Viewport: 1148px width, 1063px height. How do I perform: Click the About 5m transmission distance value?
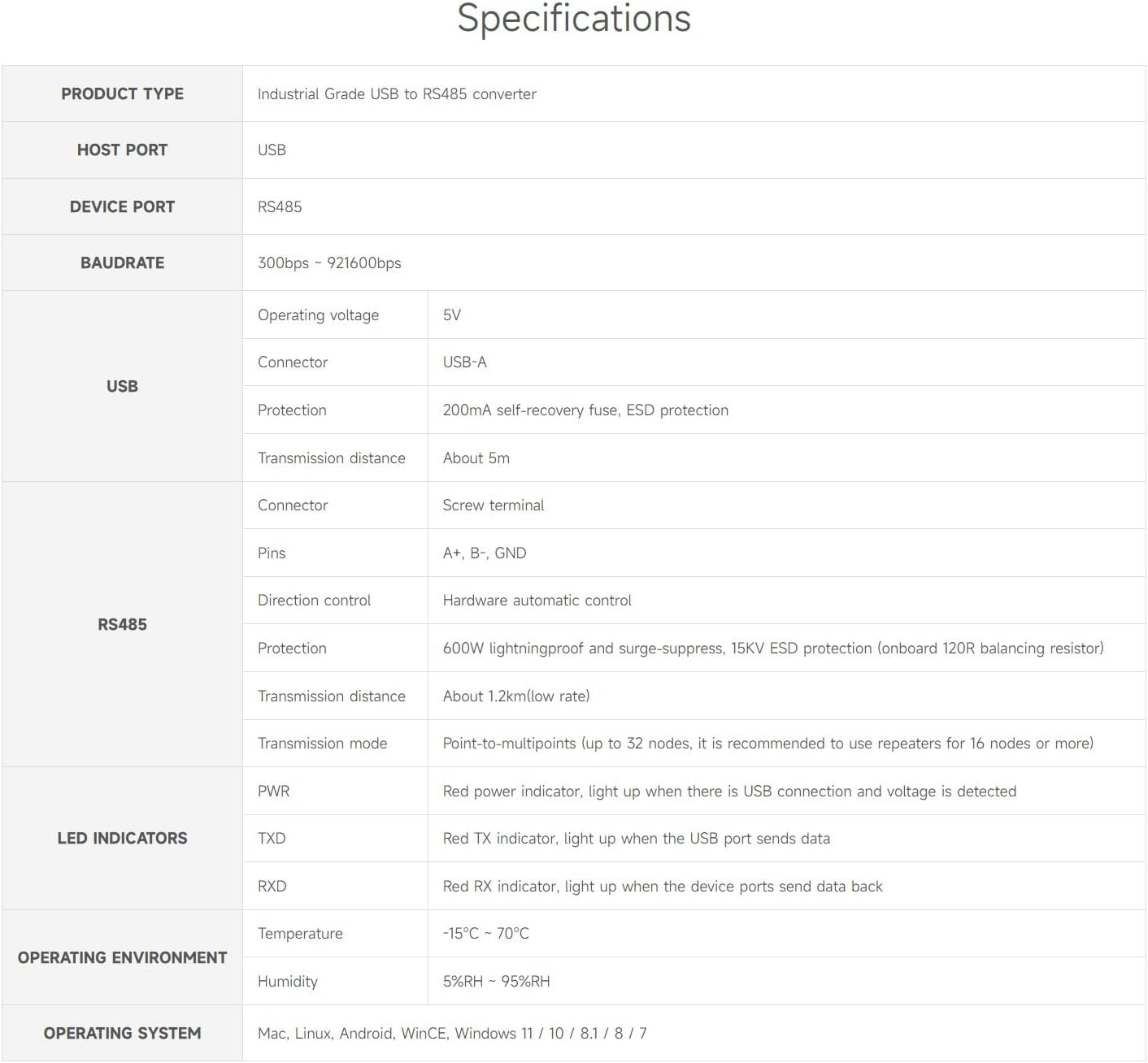point(476,458)
